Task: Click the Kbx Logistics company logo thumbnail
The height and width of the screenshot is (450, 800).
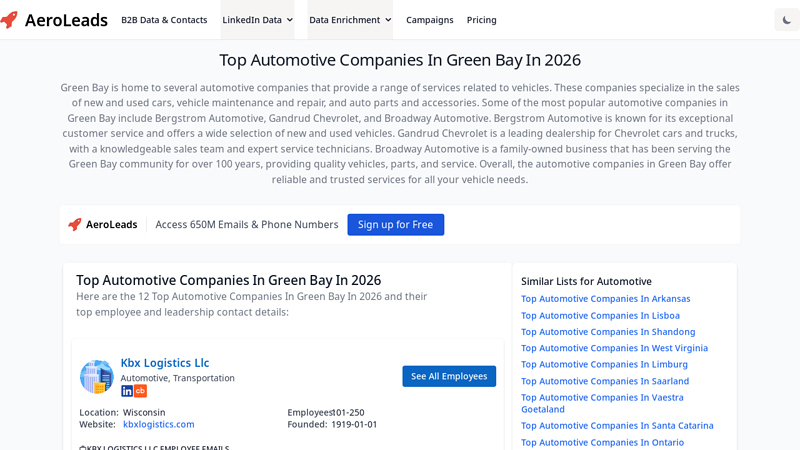Action: 96,377
